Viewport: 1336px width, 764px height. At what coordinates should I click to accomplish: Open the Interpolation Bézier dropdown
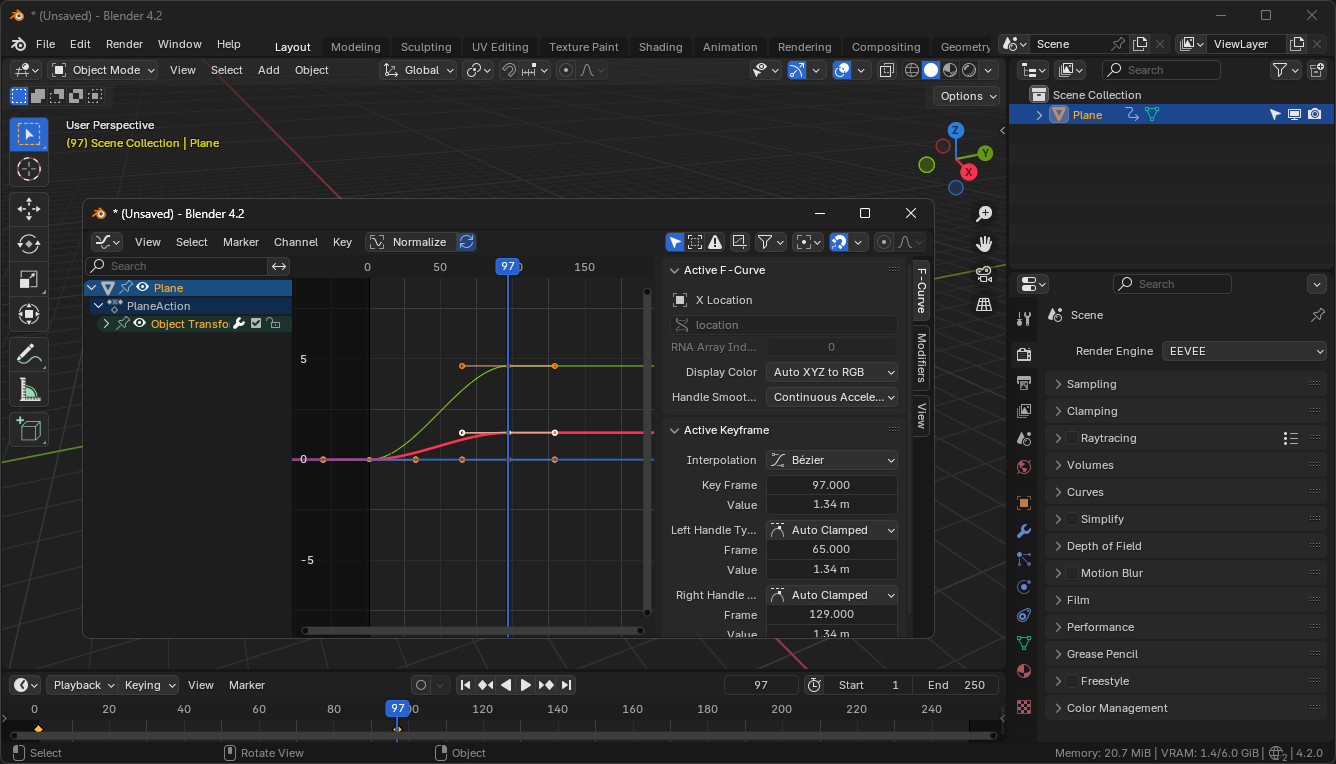point(832,460)
